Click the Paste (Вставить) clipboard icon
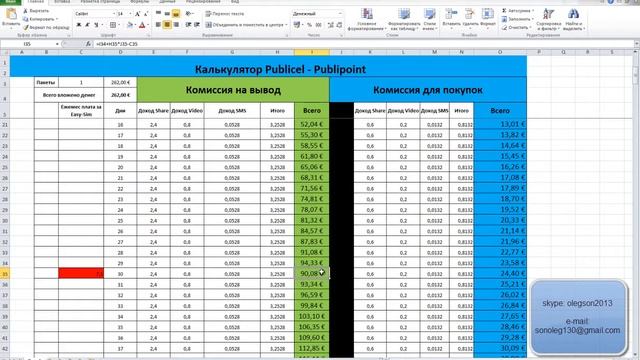640x360 pixels. (11, 15)
